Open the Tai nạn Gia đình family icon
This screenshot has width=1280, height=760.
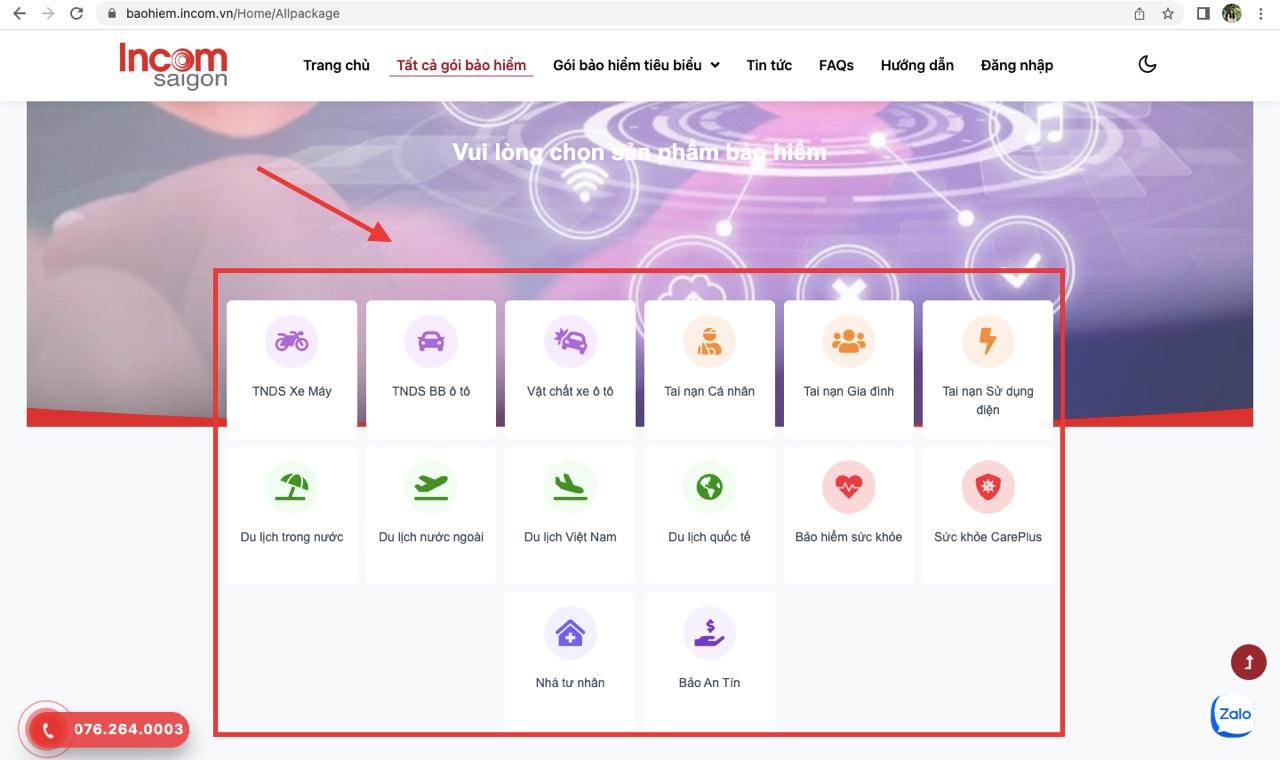(x=848, y=341)
